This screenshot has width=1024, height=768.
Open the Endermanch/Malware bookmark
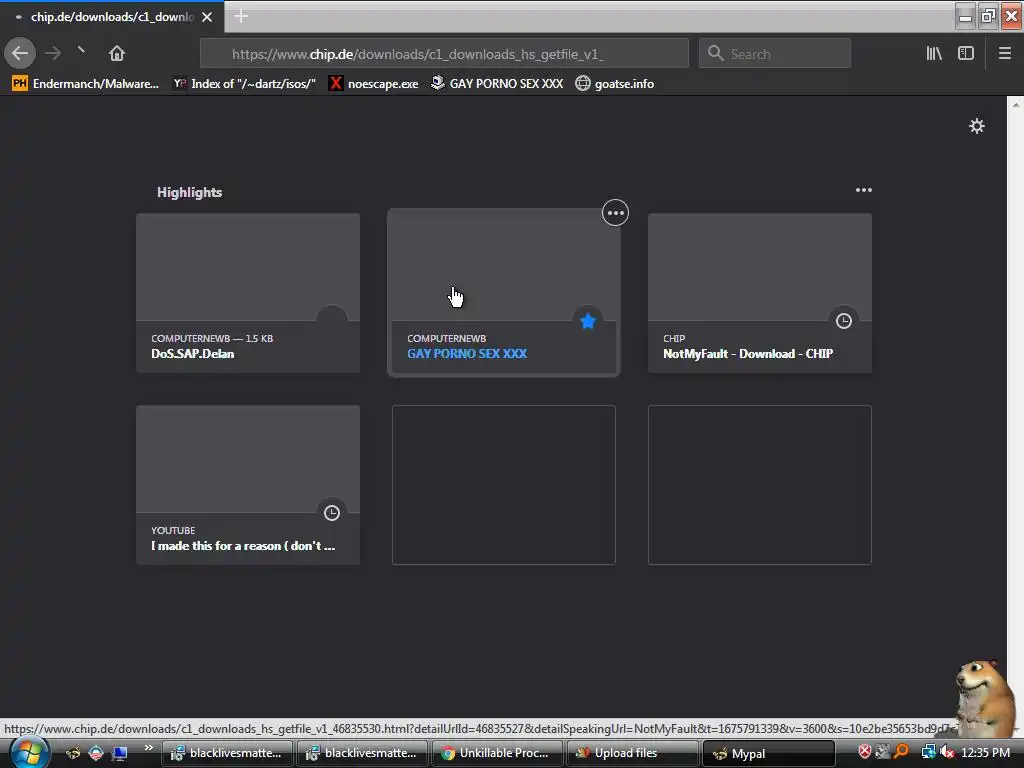pyautogui.click(x=86, y=84)
